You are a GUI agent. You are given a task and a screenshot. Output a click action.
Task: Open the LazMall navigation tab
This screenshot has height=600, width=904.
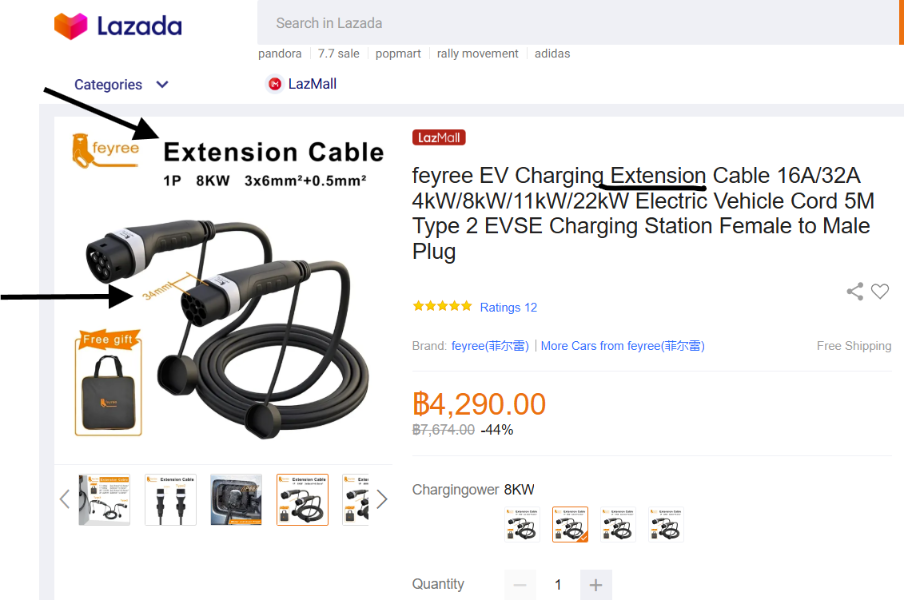tap(302, 84)
